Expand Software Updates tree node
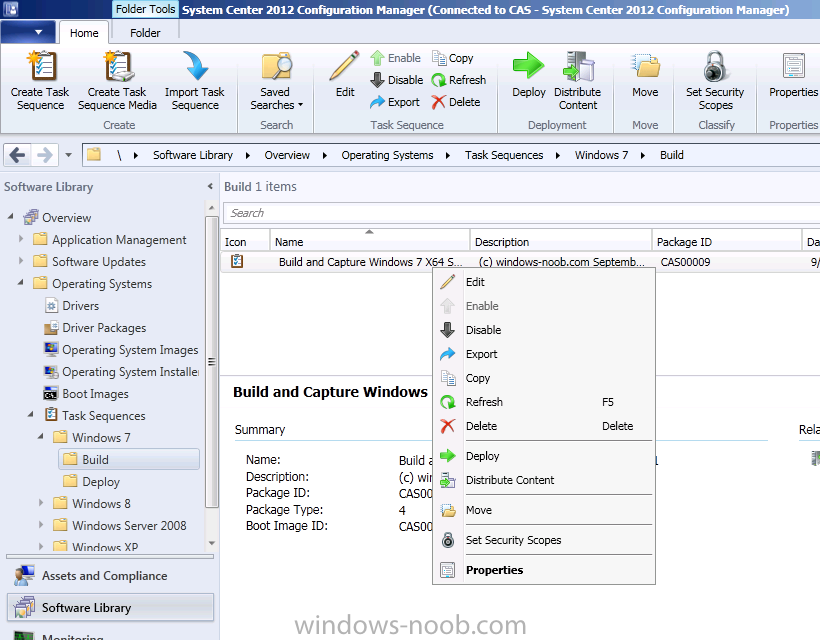This screenshot has width=820, height=640. pyautogui.click(x=21, y=260)
